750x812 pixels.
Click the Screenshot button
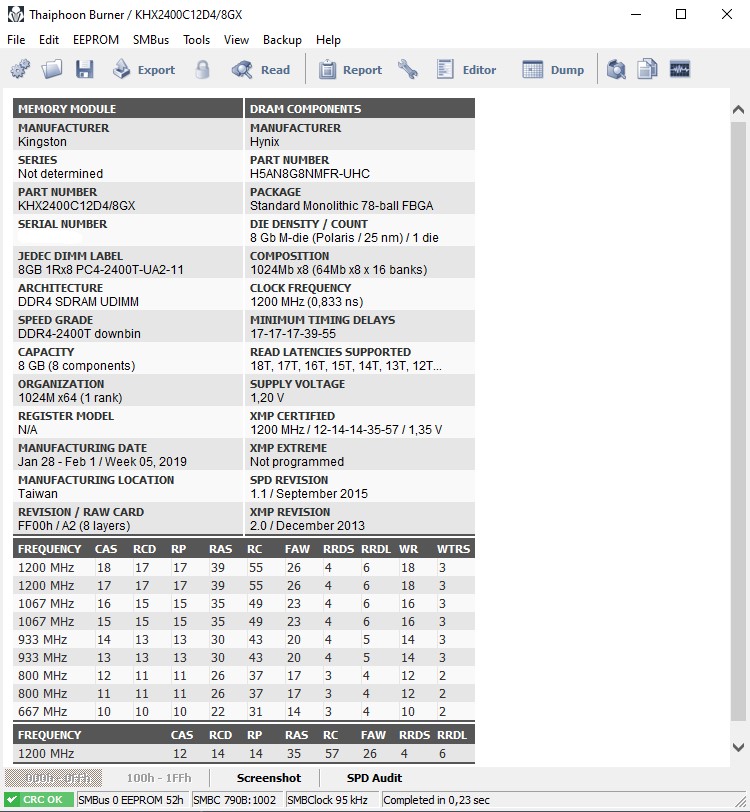click(269, 778)
